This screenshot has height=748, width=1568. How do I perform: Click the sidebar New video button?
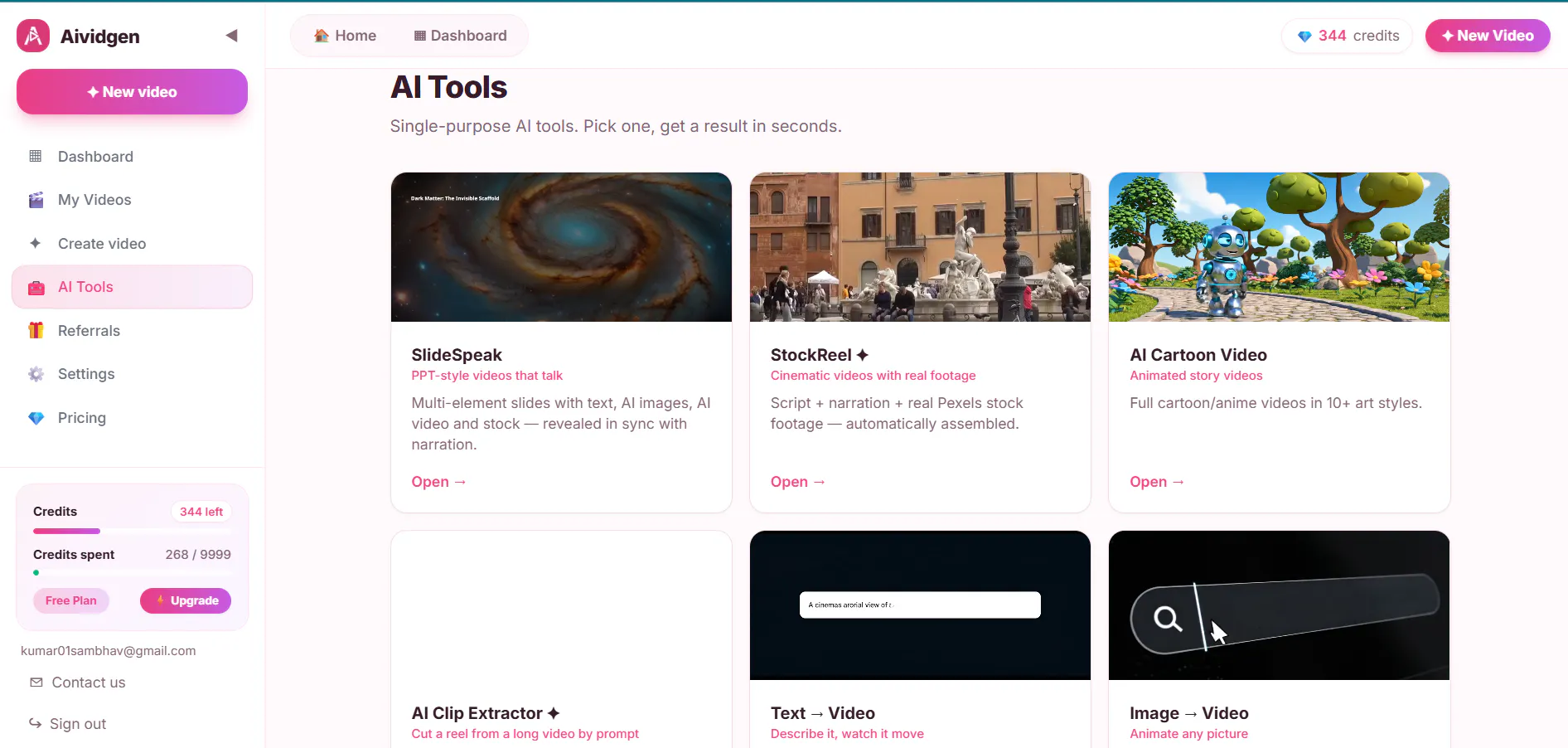[132, 92]
